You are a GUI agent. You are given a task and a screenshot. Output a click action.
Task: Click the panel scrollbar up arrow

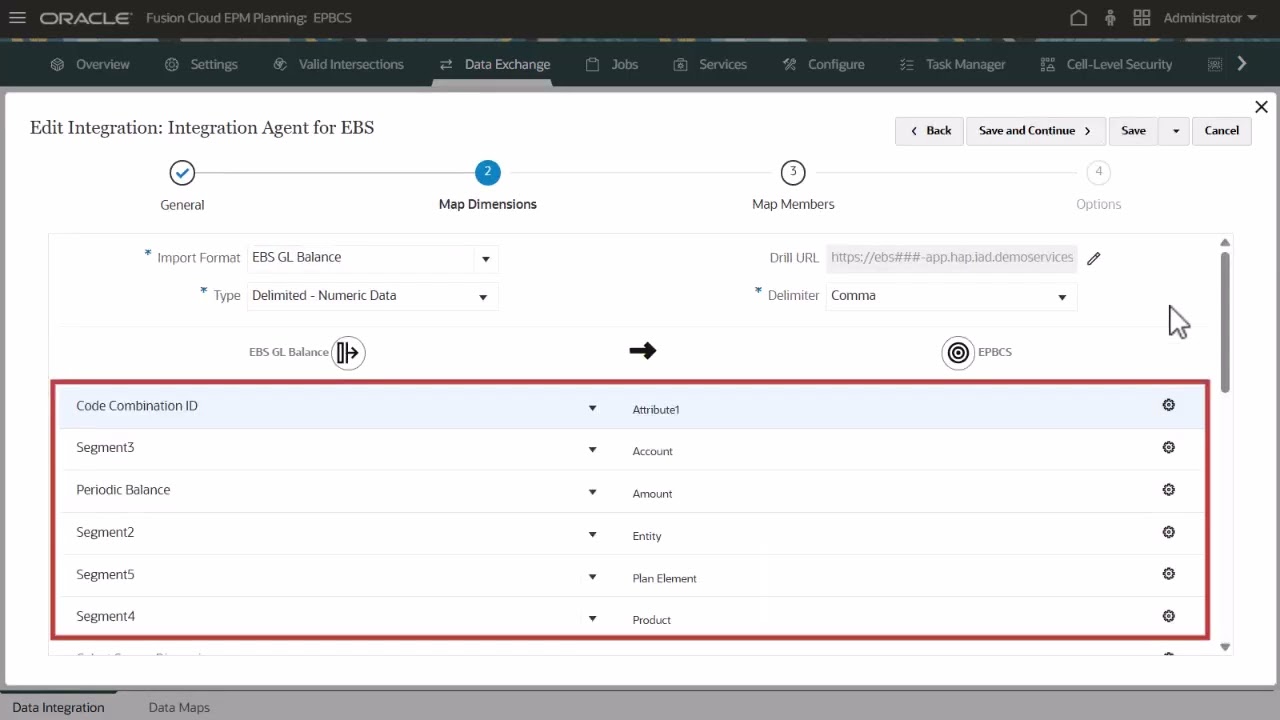pos(1225,243)
